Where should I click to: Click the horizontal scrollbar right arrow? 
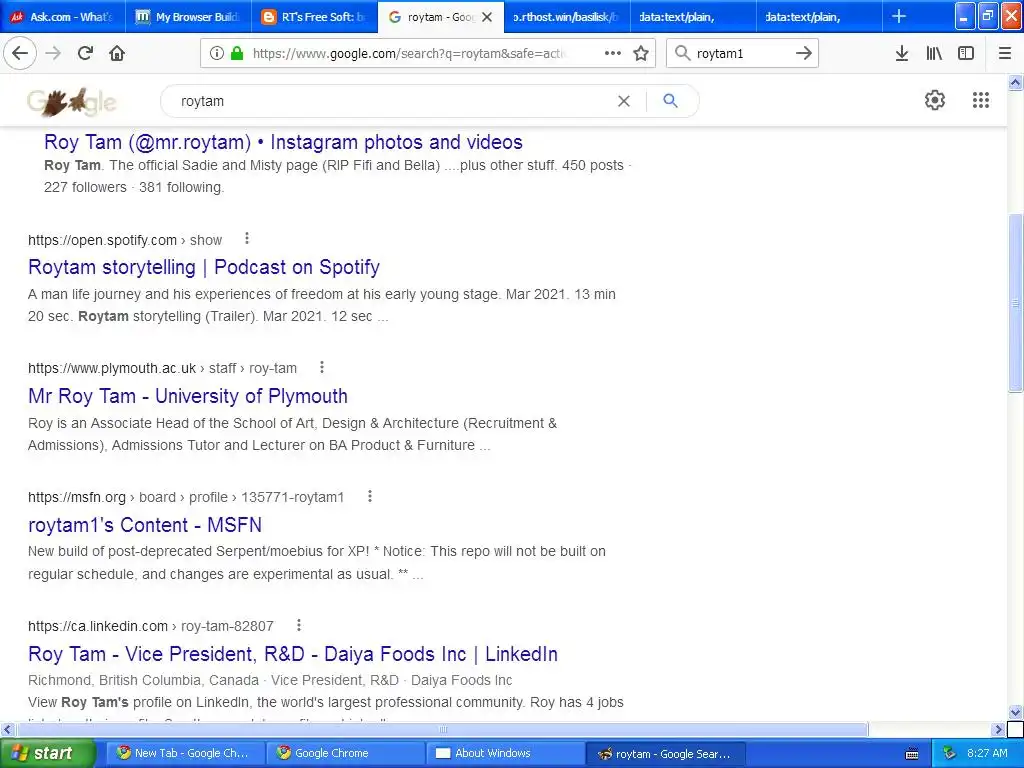tap(999, 729)
